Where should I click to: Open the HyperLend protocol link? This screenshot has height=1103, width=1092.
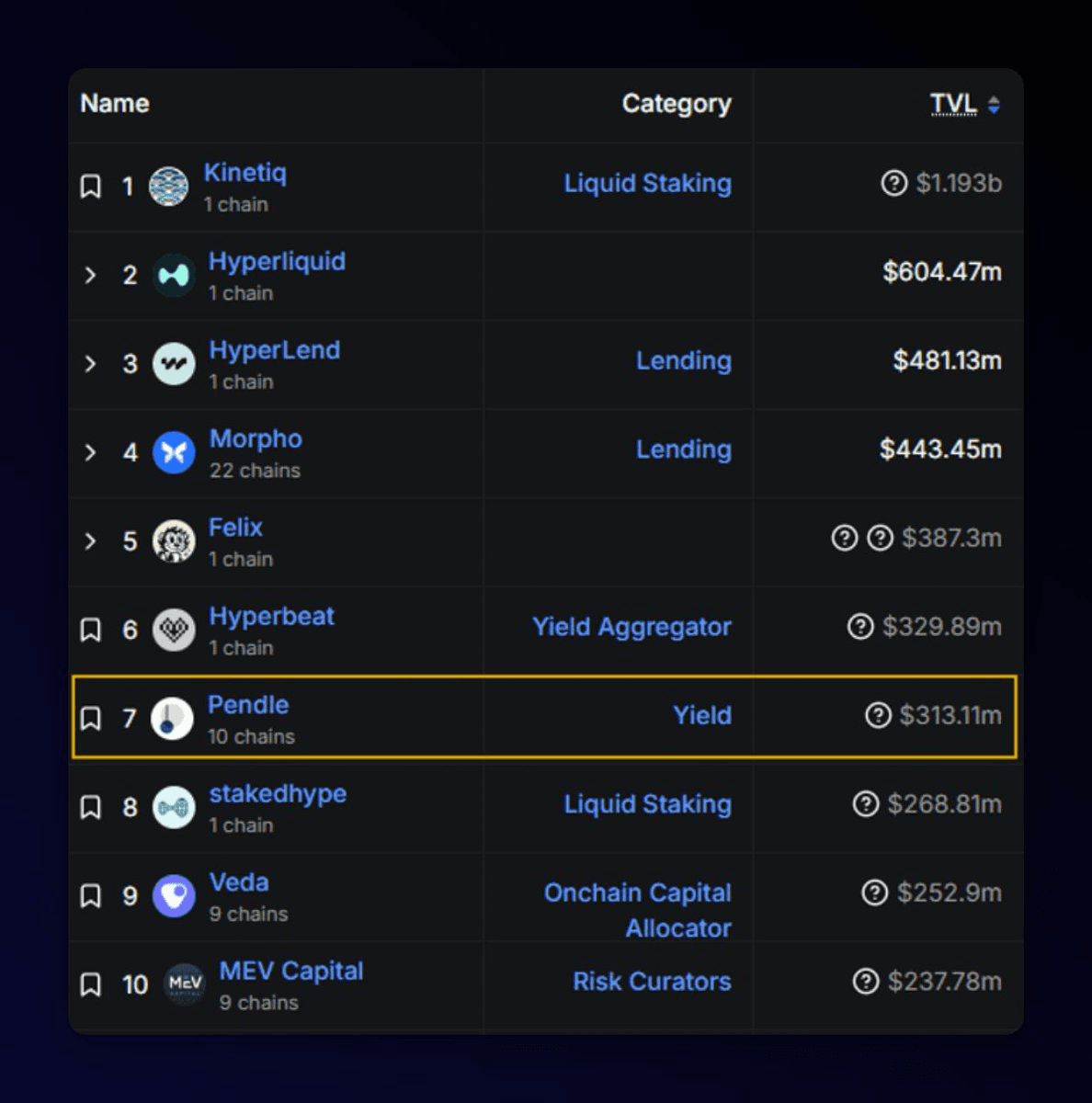274,350
